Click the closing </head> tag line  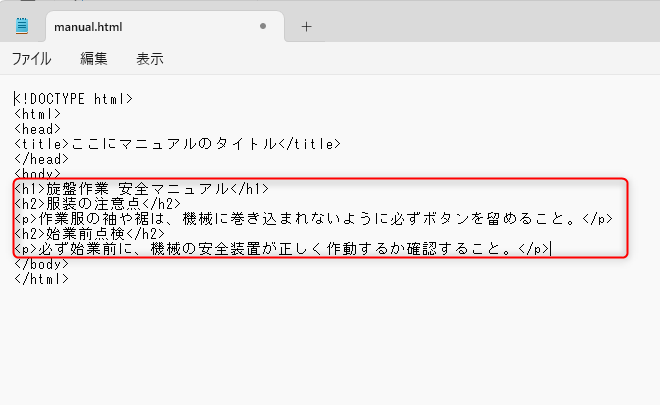click(41, 160)
